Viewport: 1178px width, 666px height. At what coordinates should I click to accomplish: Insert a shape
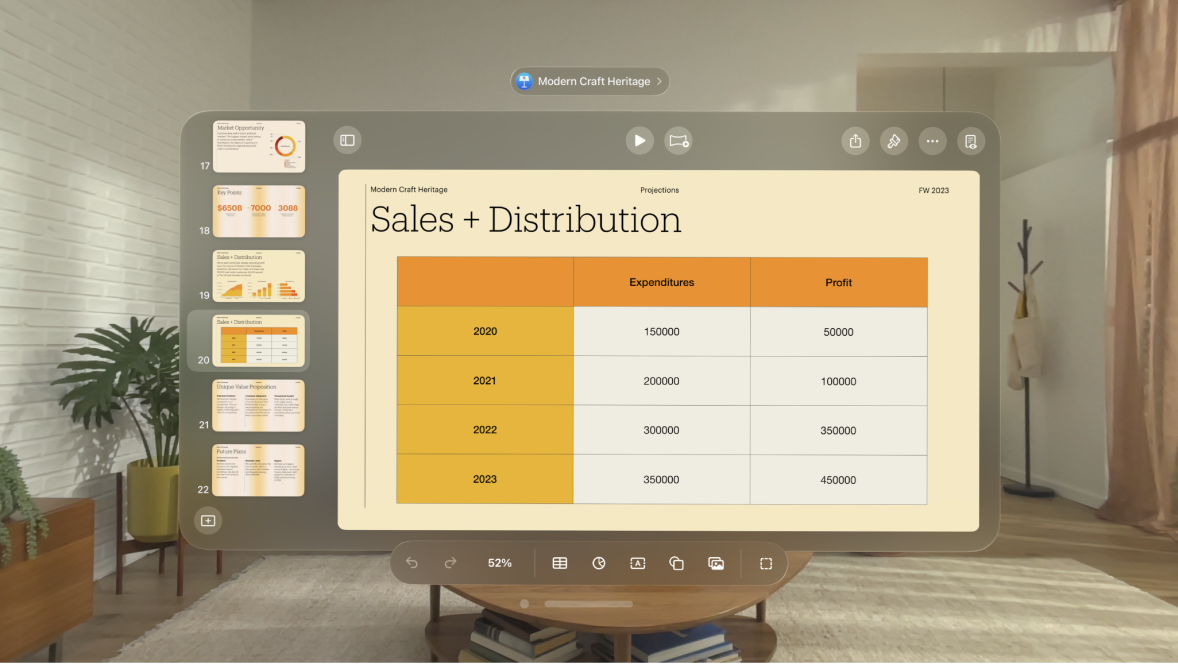click(676, 563)
